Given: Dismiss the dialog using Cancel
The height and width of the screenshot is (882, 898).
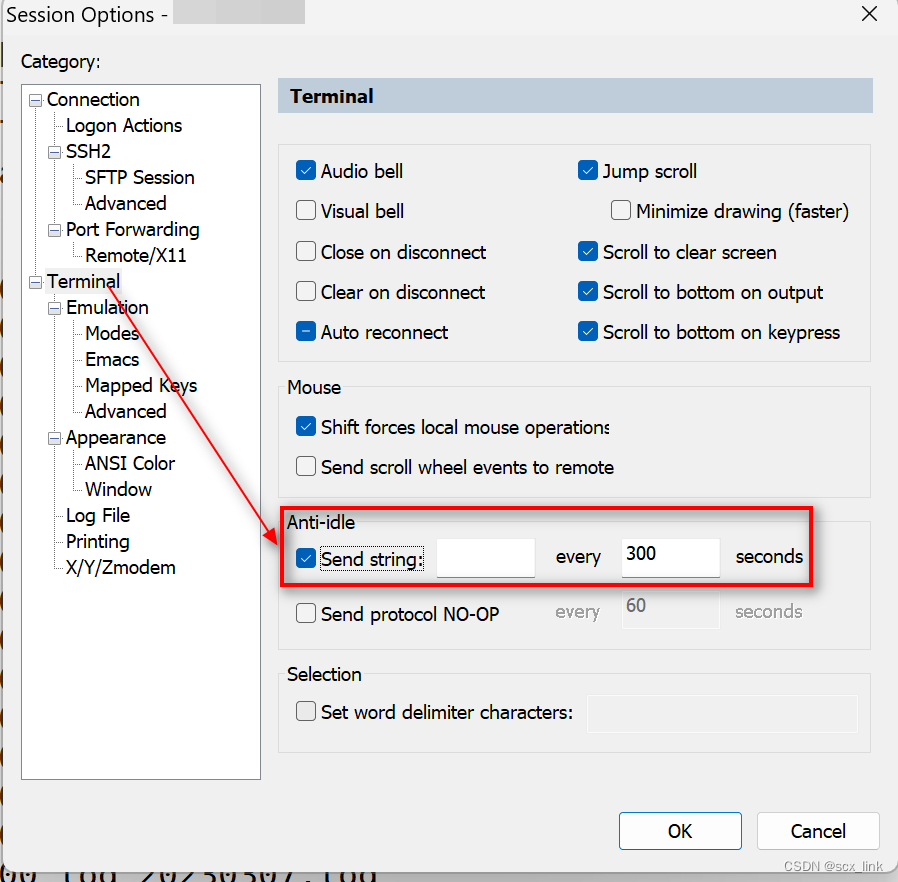Looking at the screenshot, I should pos(818,831).
